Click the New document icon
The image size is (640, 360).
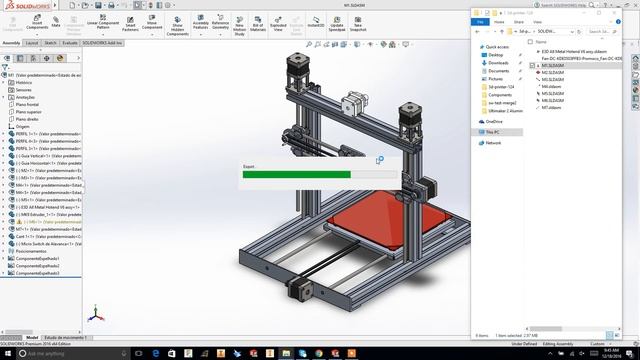pos(72,5)
